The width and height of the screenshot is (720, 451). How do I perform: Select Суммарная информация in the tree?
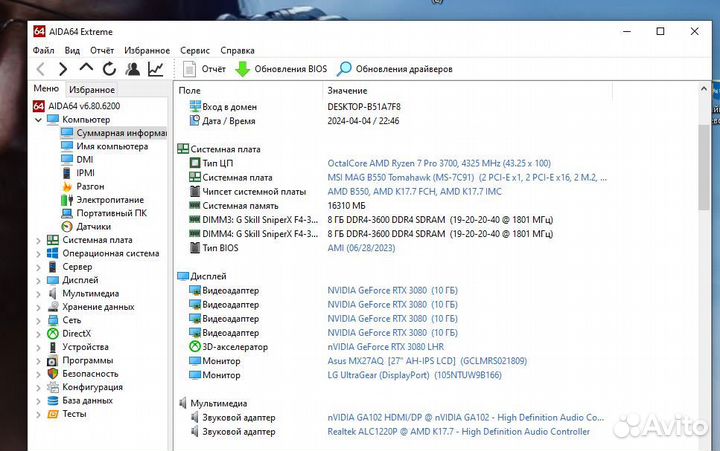122,133
